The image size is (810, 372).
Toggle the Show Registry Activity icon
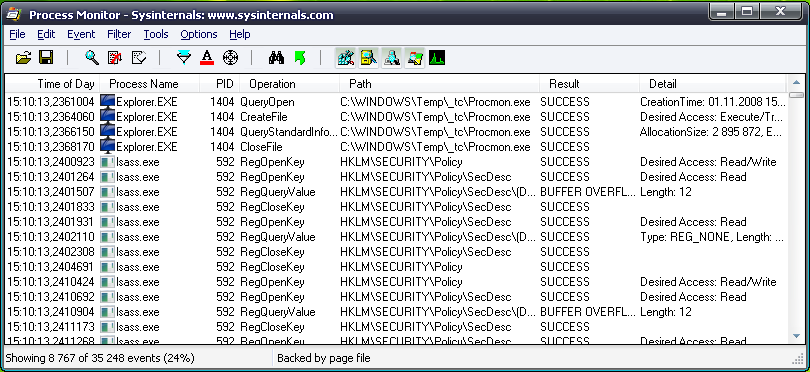click(x=346, y=57)
